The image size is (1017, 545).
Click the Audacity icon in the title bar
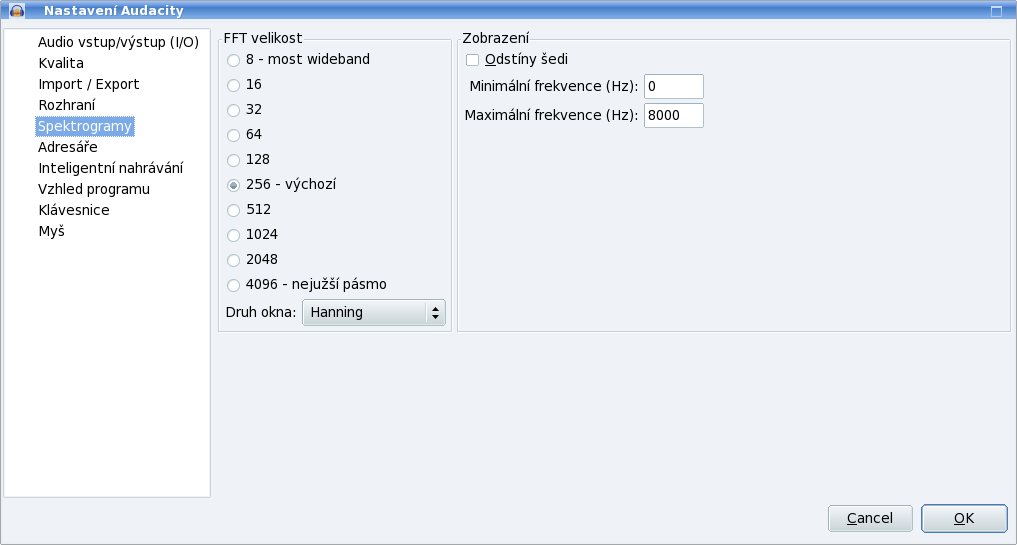click(x=17, y=10)
